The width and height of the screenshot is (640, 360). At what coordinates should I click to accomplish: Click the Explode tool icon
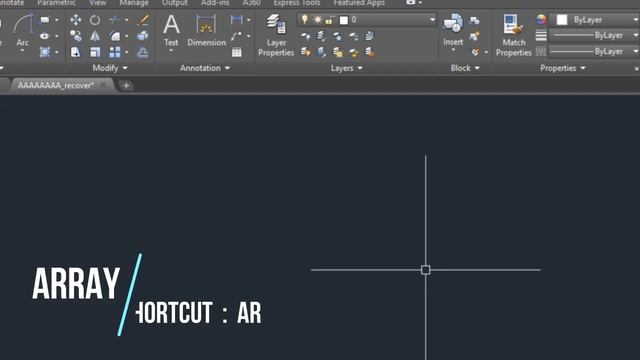click(142, 36)
